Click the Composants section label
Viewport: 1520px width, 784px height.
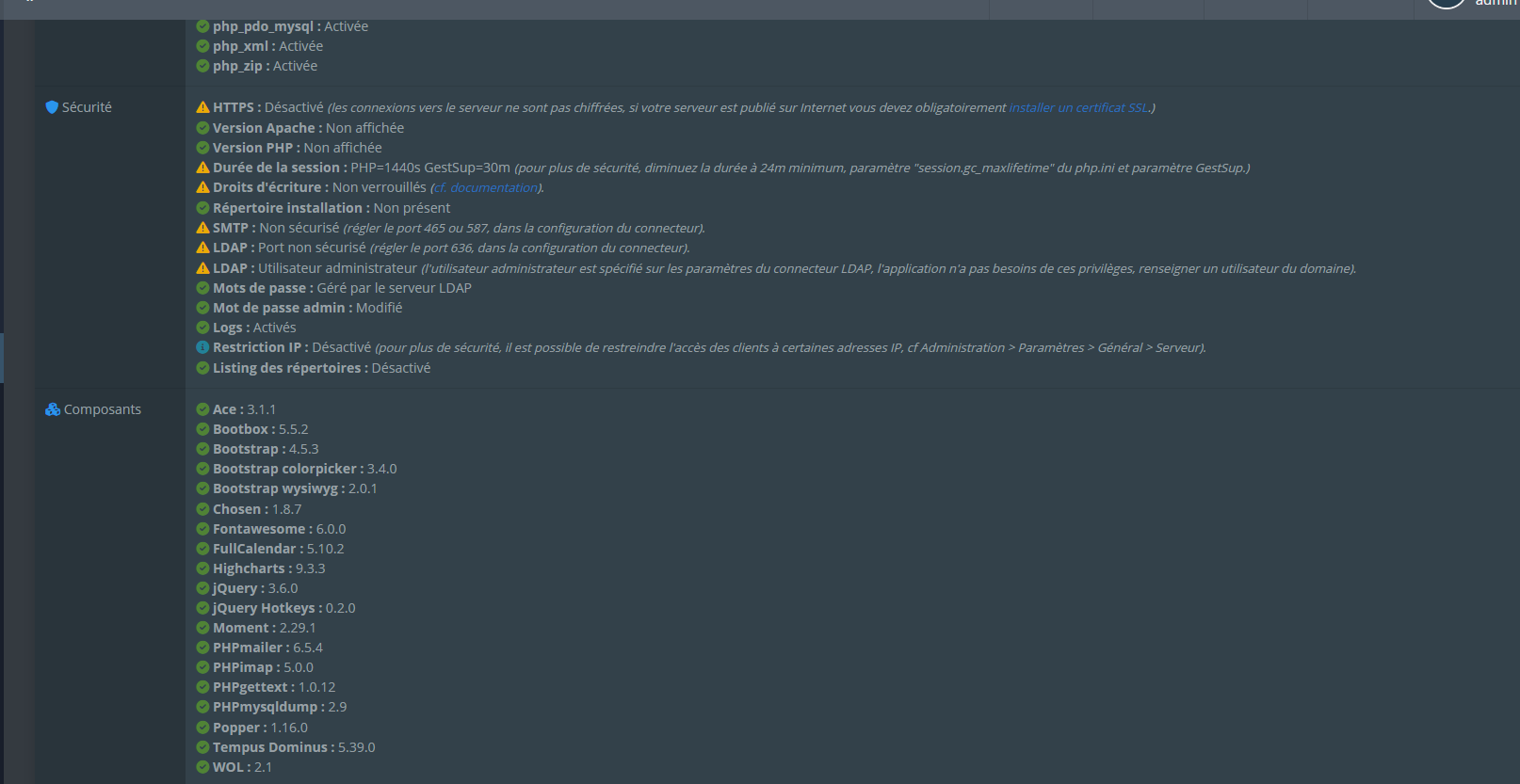(x=102, y=409)
